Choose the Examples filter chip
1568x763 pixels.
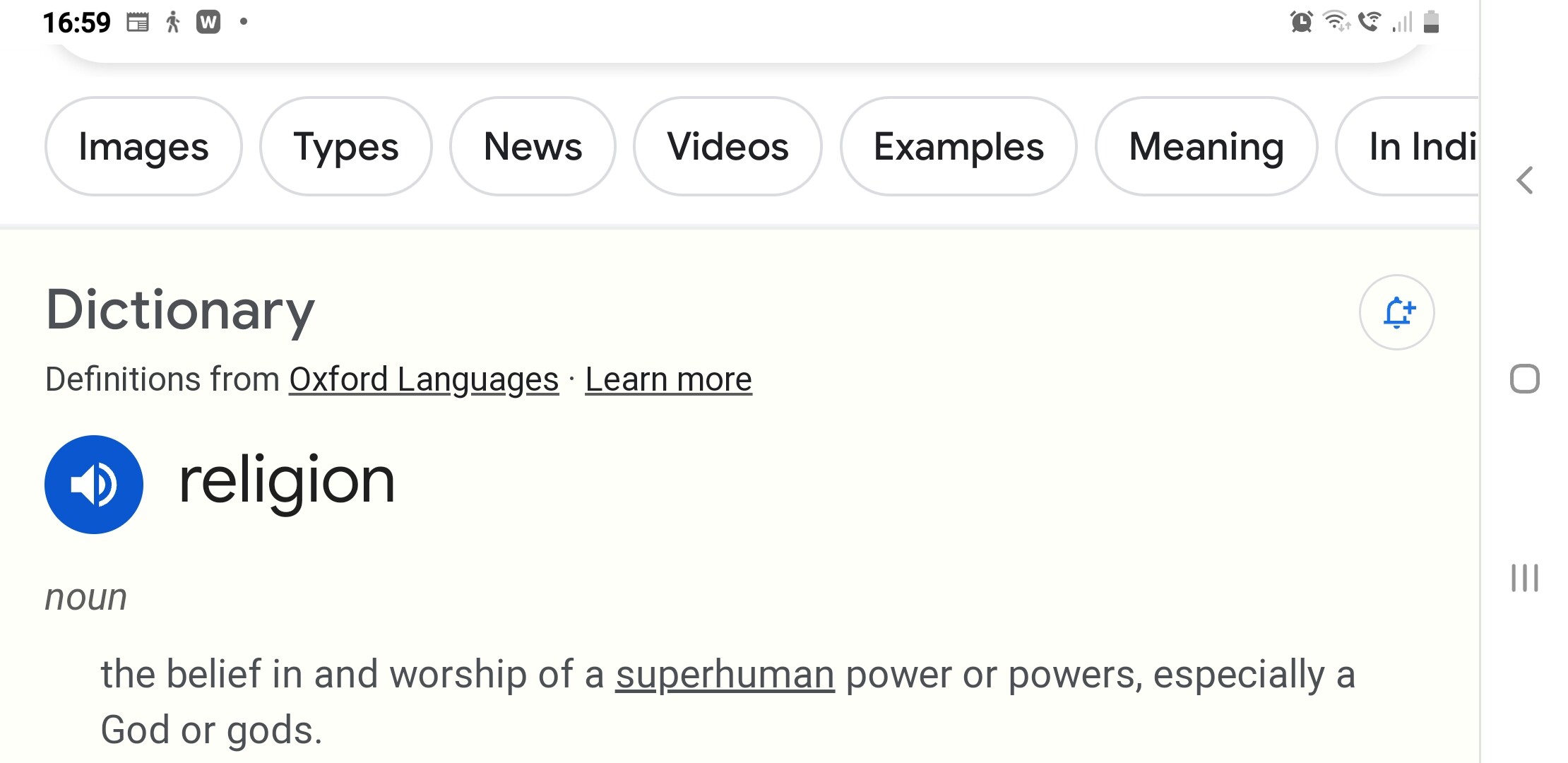point(958,146)
